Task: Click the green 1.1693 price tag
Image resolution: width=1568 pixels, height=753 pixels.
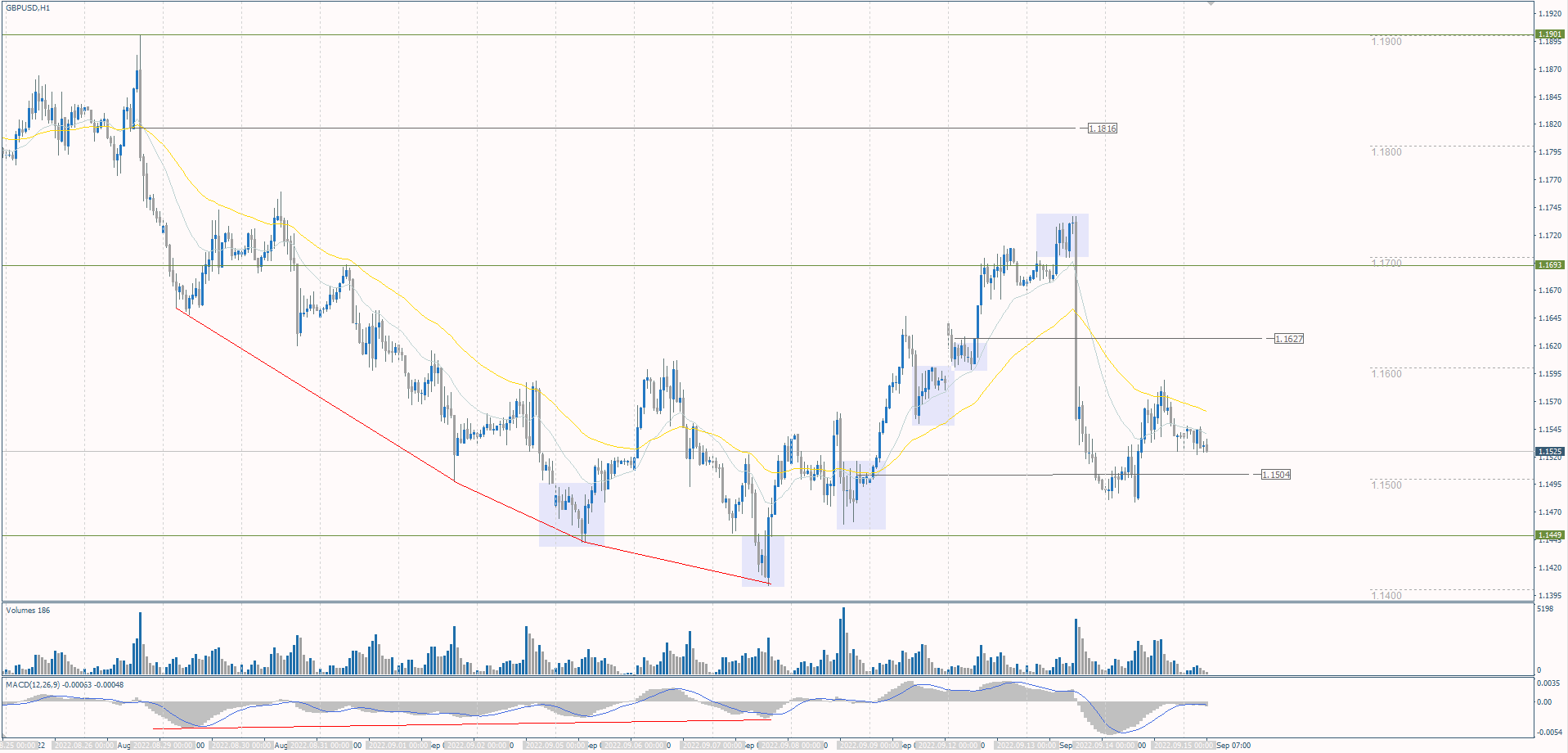Action: tap(1551, 265)
